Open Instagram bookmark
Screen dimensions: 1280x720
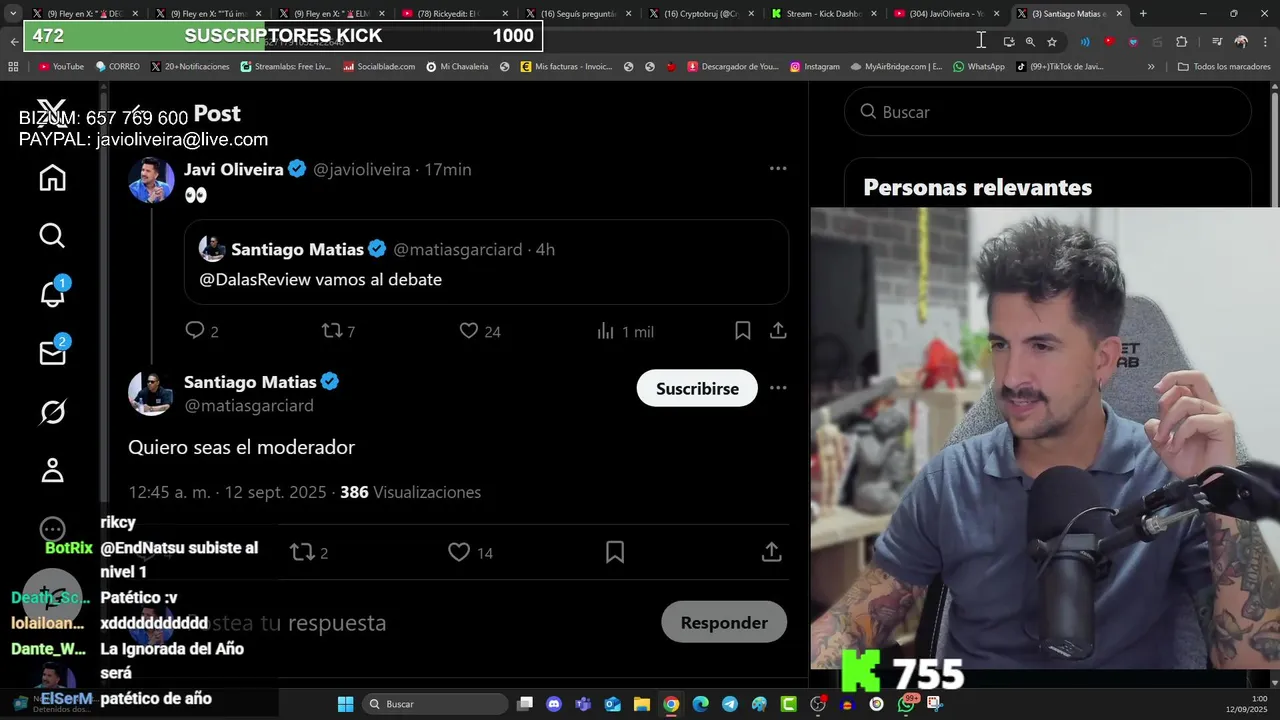click(815, 67)
